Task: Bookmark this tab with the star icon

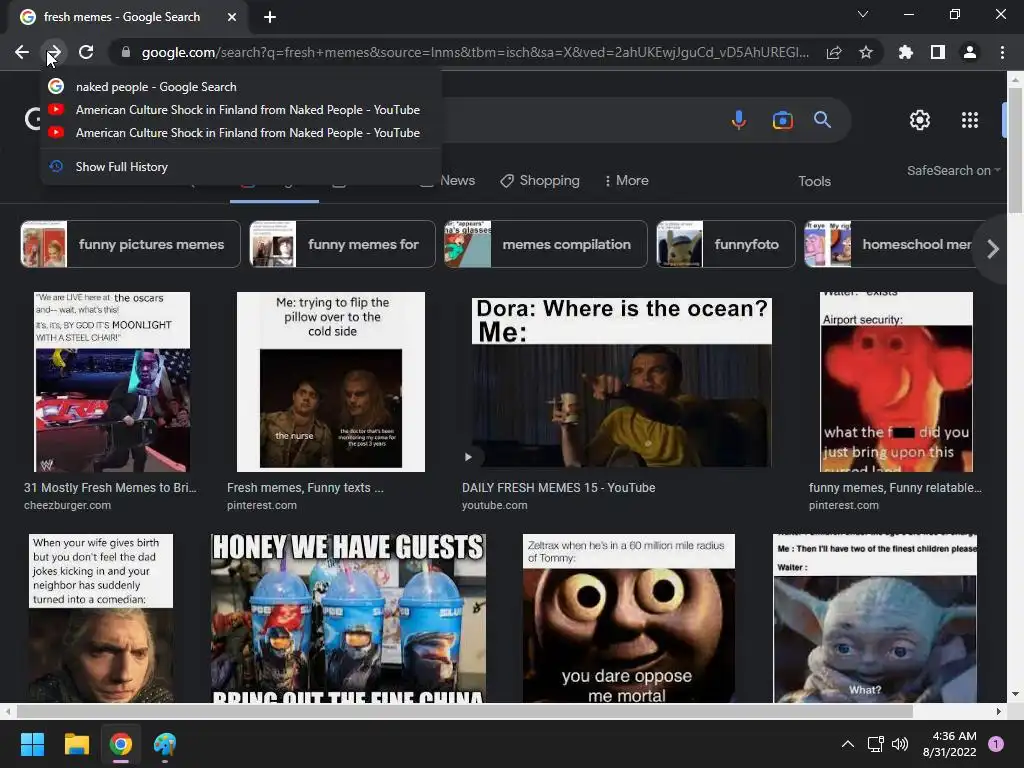Action: point(866,52)
